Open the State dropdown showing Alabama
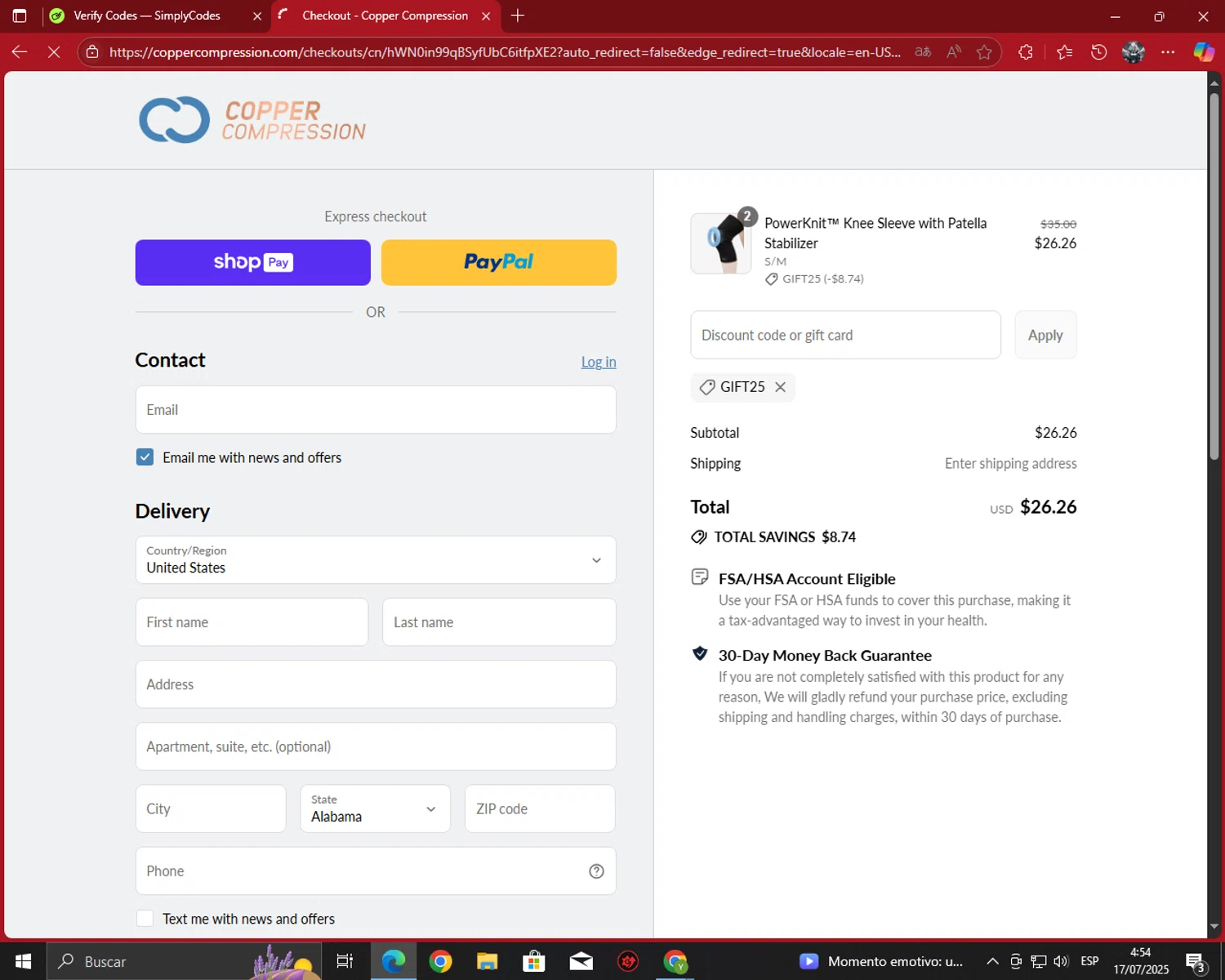 375,808
